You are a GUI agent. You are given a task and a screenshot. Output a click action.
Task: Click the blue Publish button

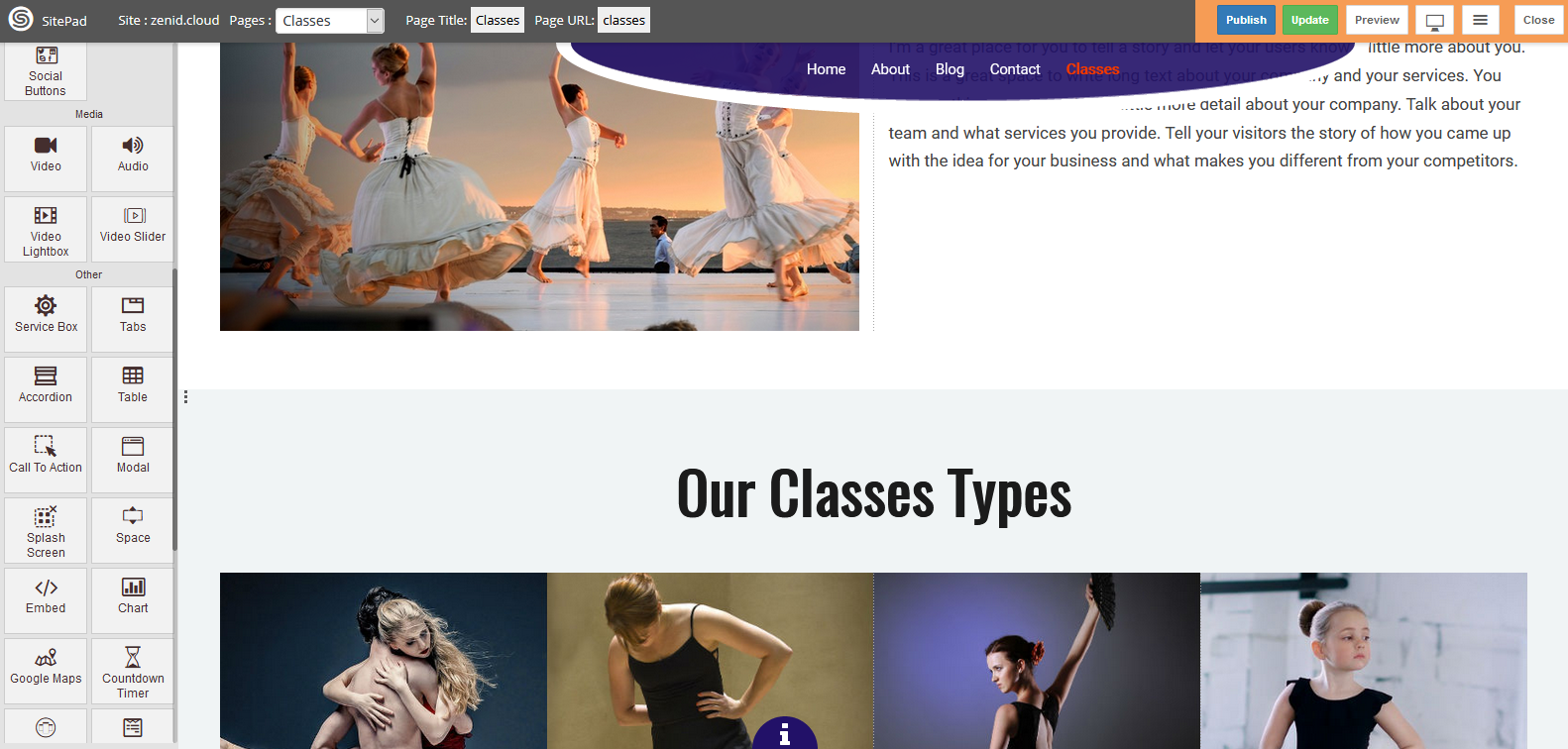tap(1246, 20)
